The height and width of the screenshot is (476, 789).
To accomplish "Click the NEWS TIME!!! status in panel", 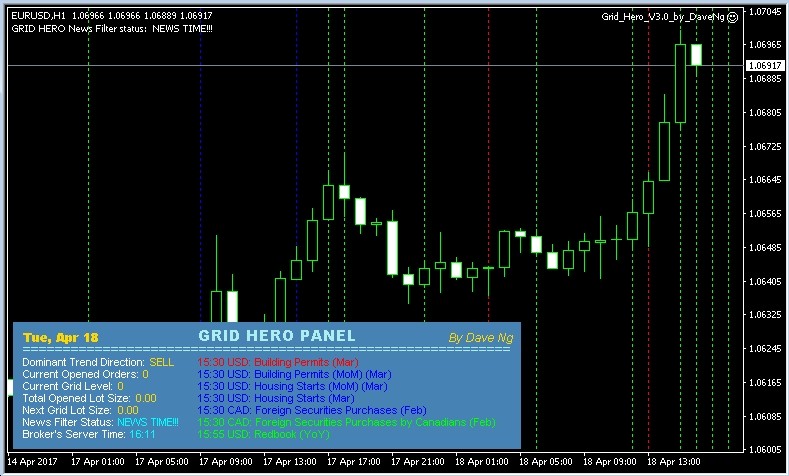I will pos(148,423).
